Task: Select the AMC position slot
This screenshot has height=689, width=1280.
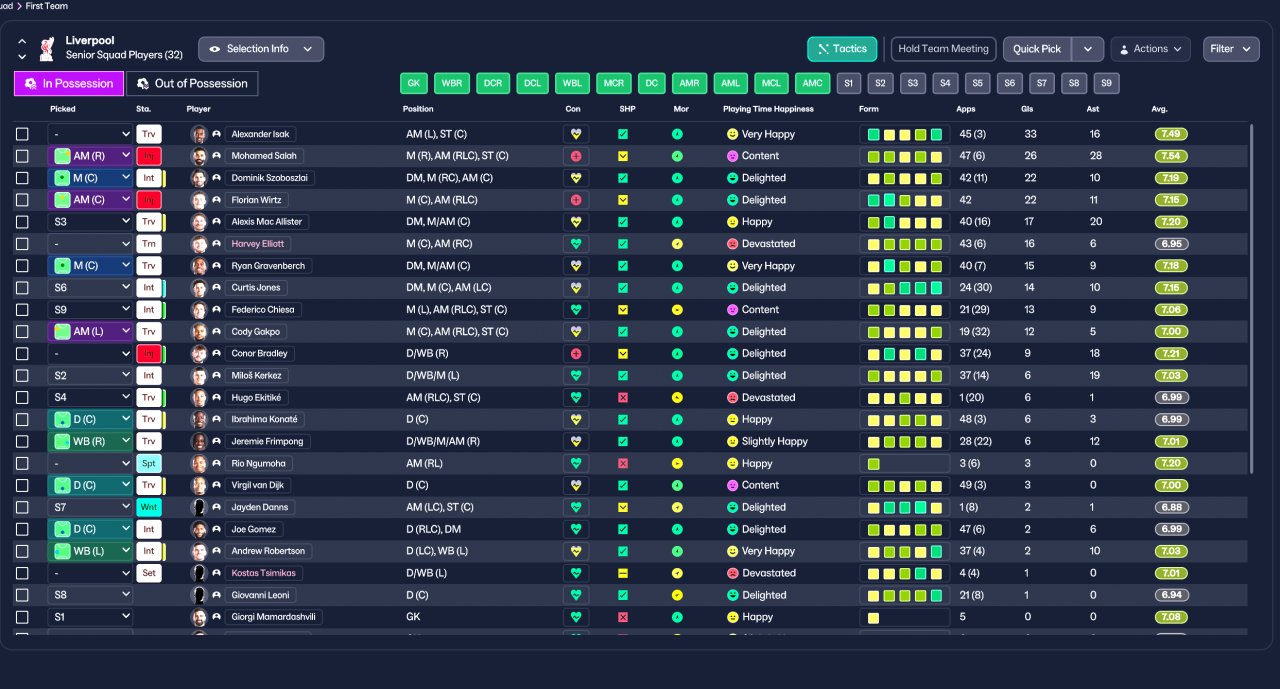Action: 813,84
